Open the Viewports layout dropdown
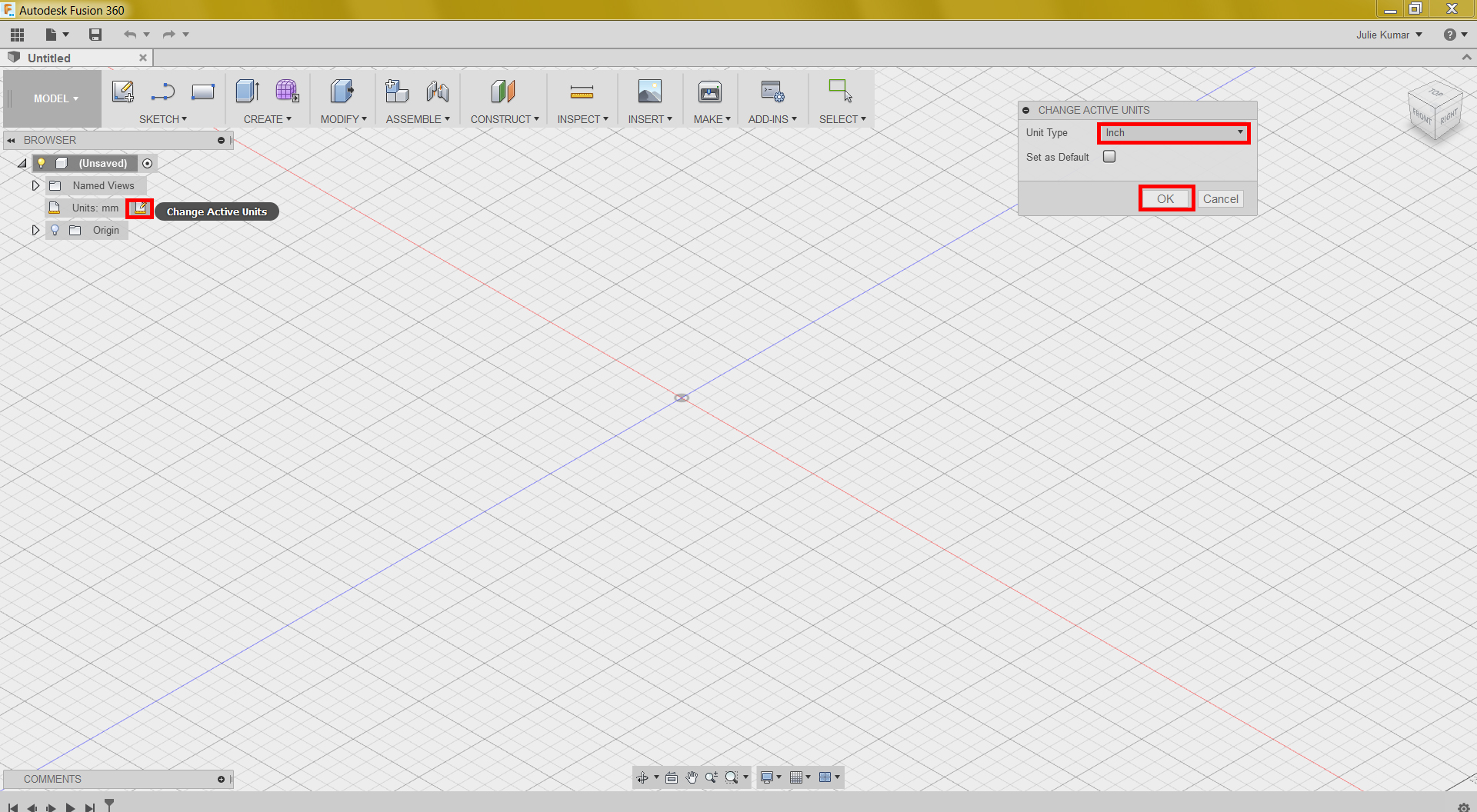This screenshot has width=1477, height=812. tap(829, 777)
